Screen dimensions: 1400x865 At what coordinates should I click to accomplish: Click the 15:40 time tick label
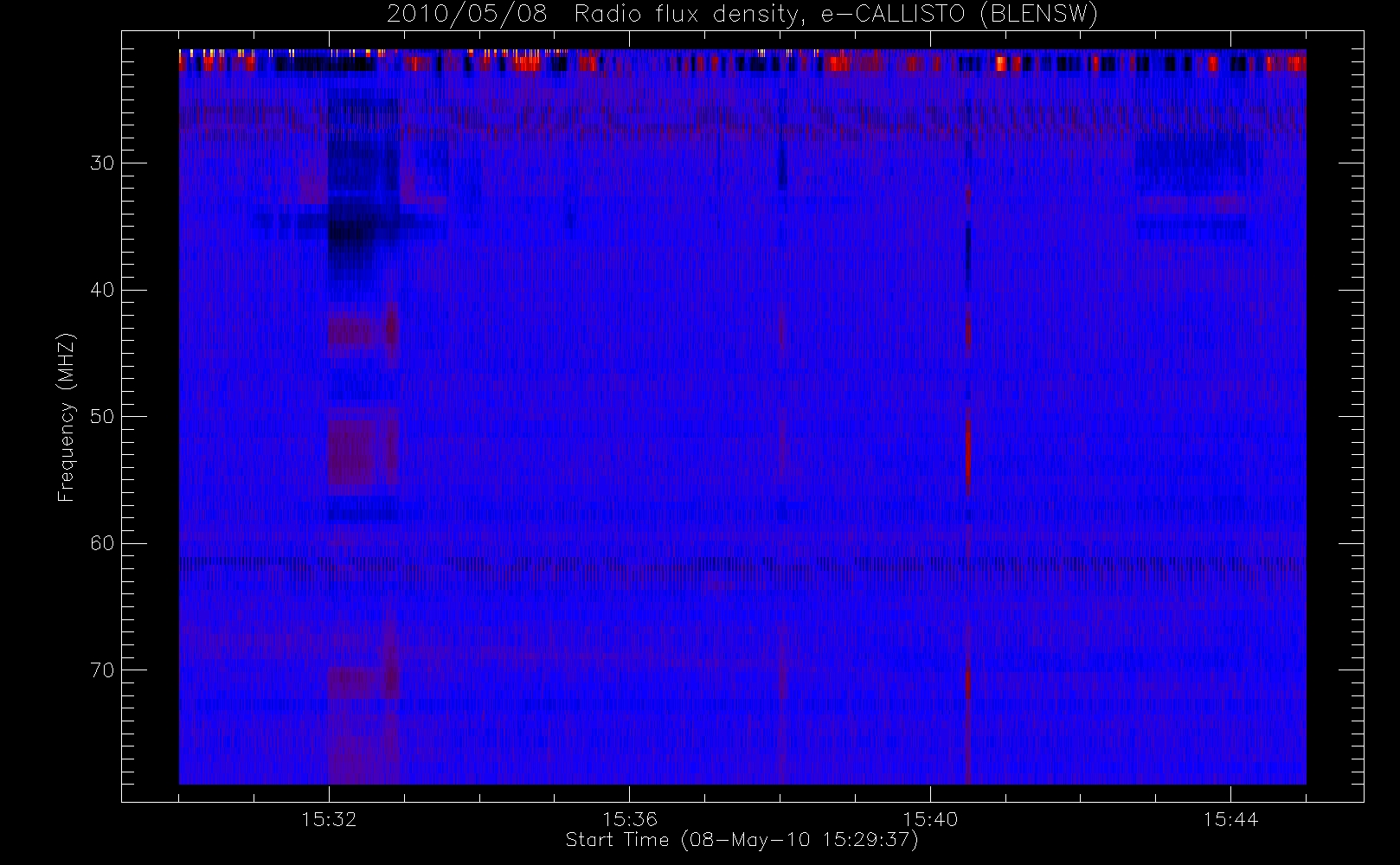point(930,818)
